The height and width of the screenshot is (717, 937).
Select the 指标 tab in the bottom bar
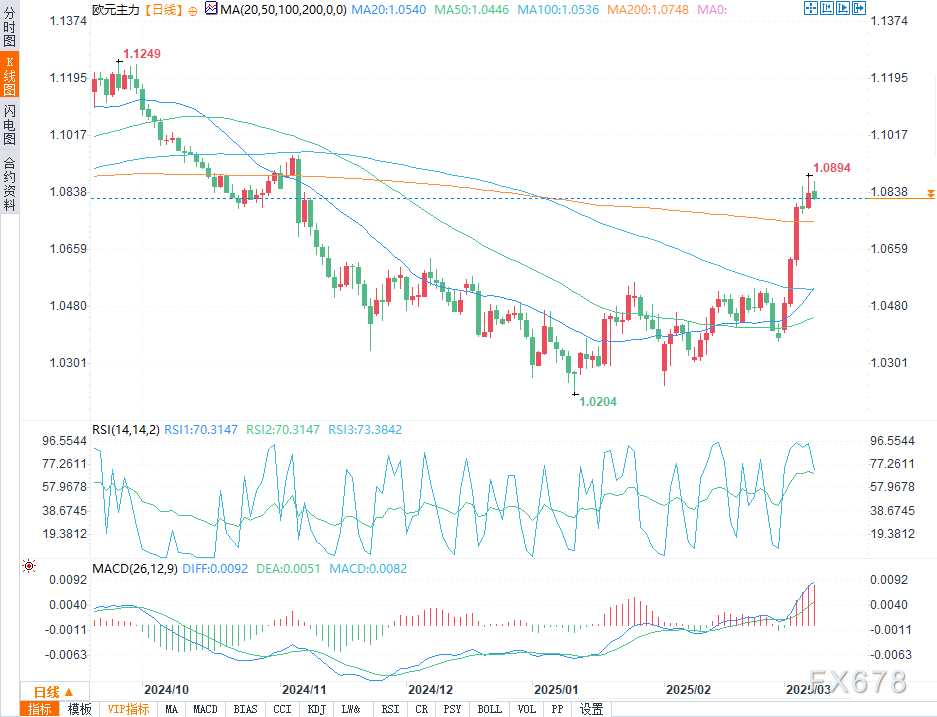click(x=40, y=709)
